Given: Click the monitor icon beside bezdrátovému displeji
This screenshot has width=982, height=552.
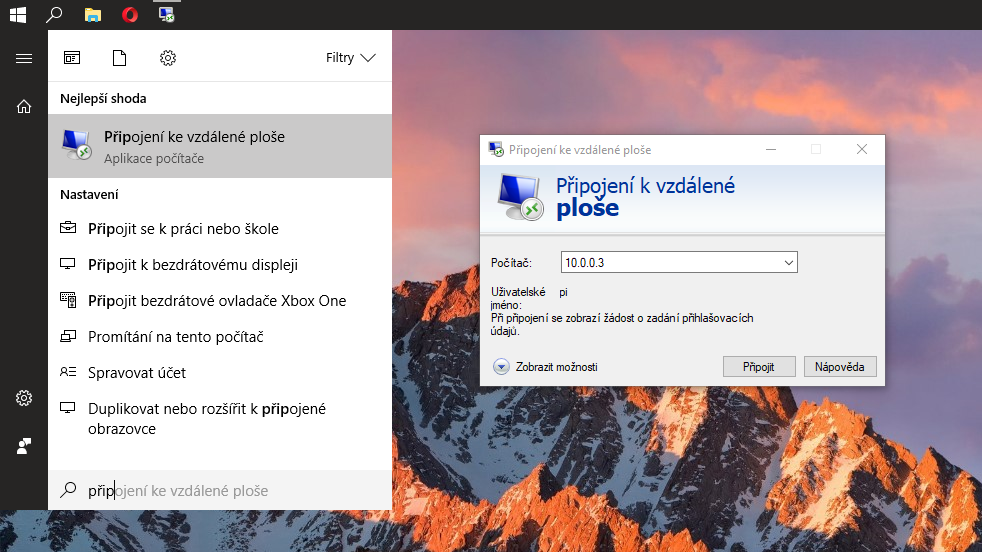Looking at the screenshot, I should 68,264.
